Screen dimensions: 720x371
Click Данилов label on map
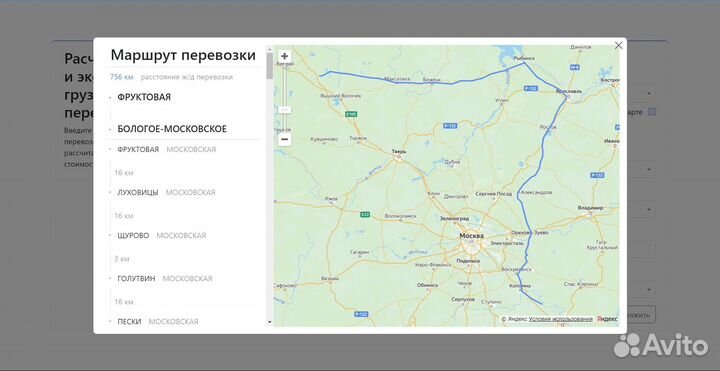[579, 47]
